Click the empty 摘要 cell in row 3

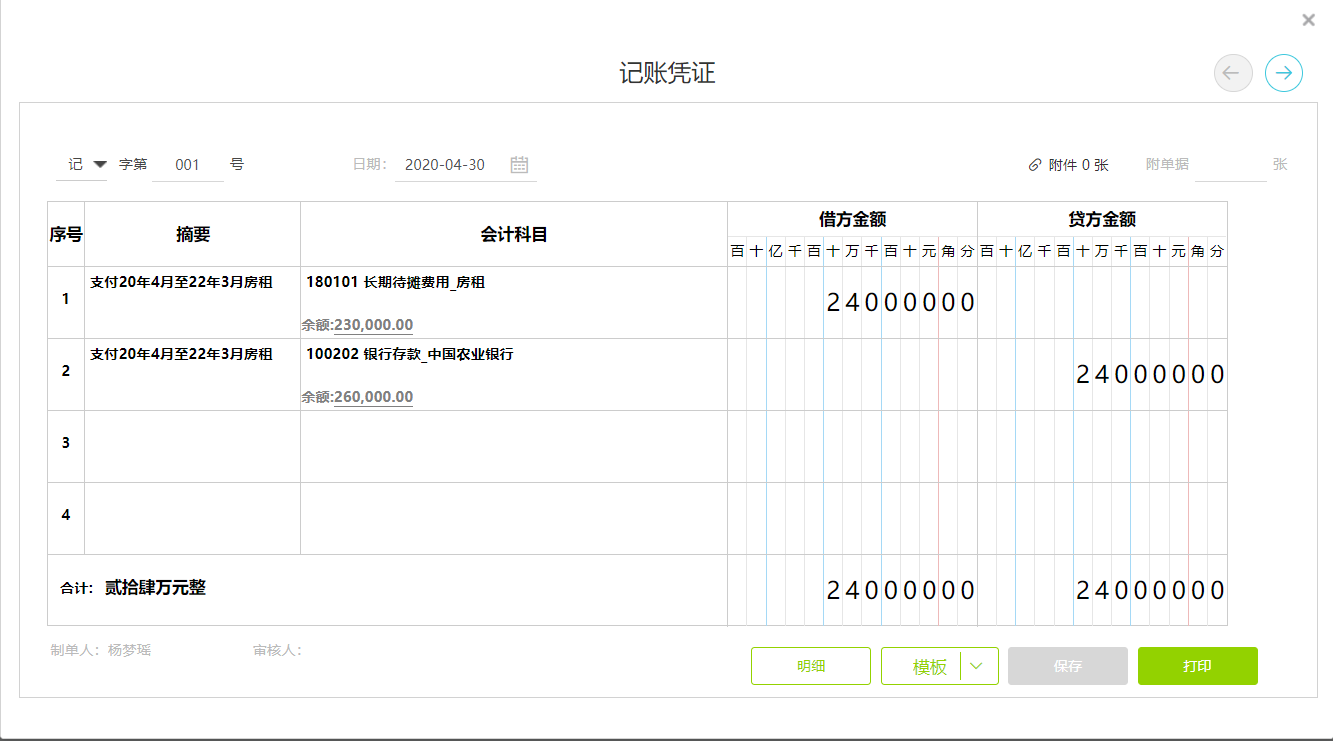pos(192,446)
